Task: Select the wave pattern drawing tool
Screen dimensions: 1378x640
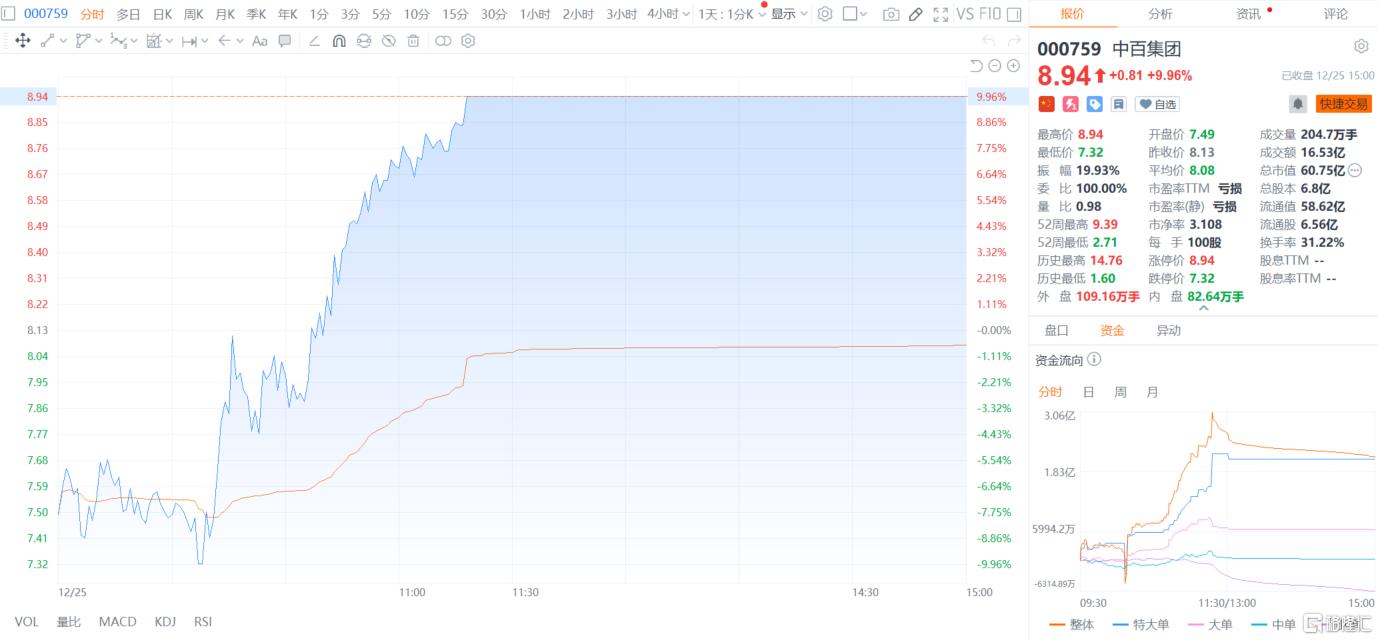Action: tap(118, 41)
